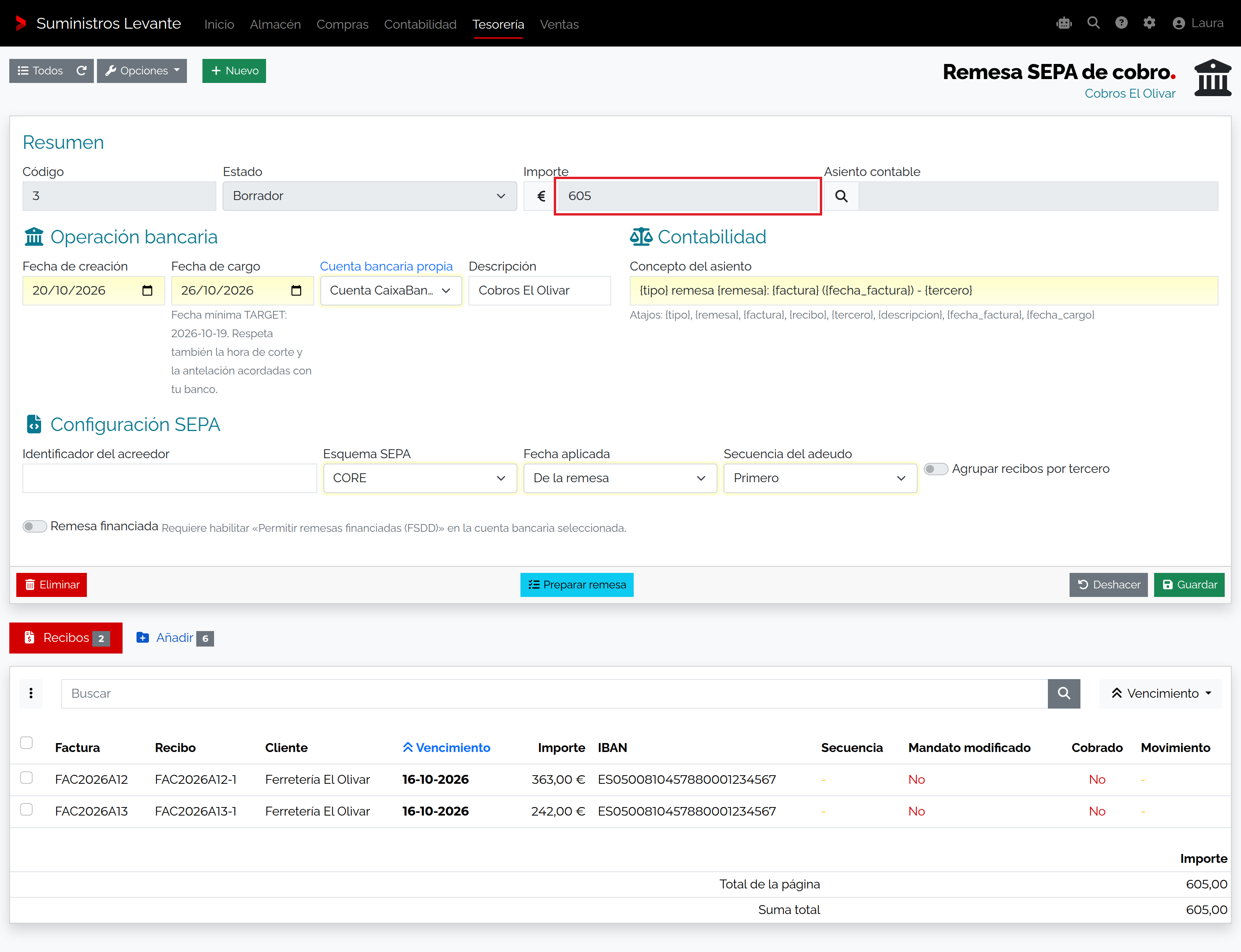Follow the Cuenta bancaria propia link

(386, 266)
